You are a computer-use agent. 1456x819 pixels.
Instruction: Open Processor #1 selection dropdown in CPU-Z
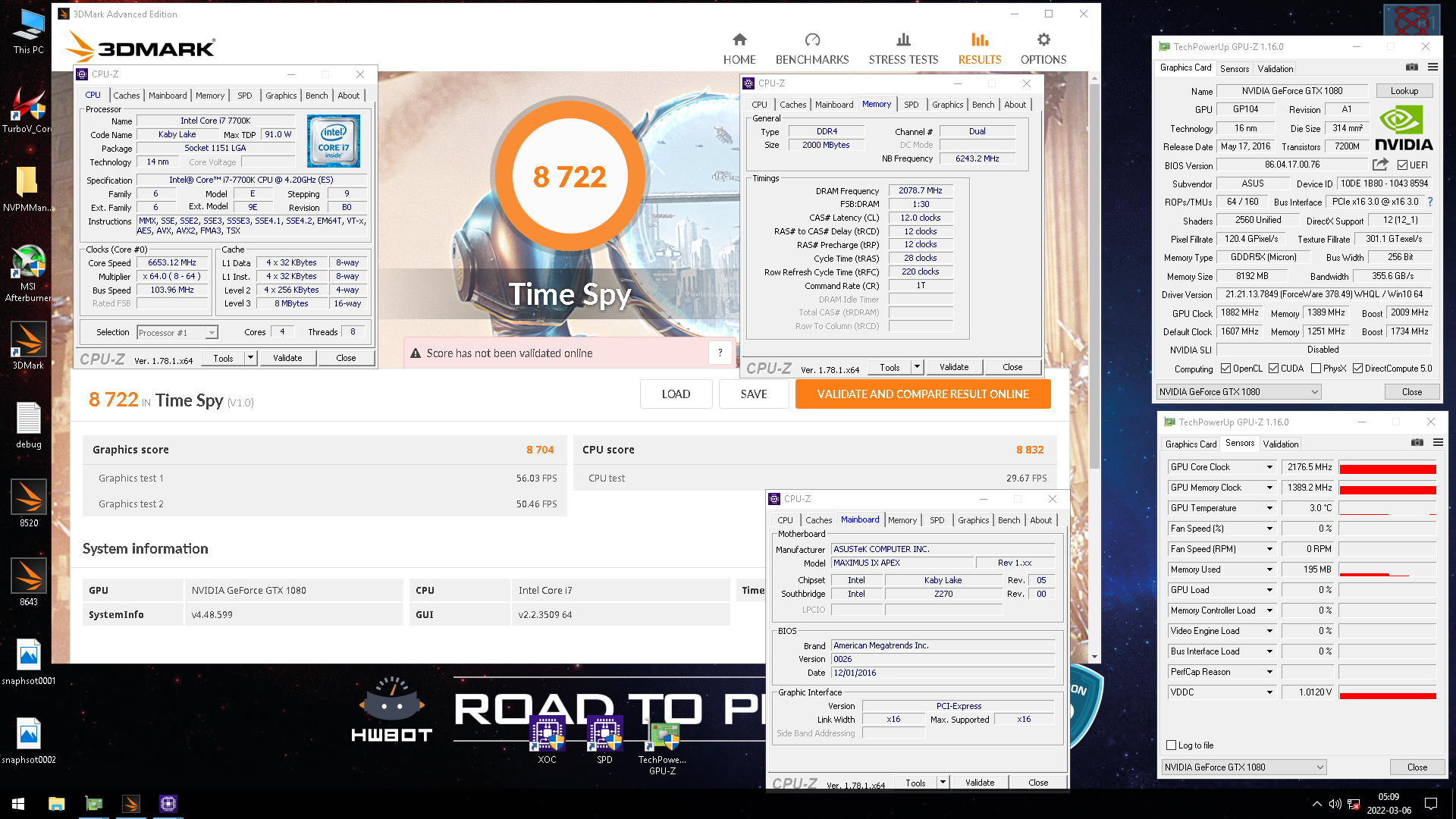tap(177, 332)
